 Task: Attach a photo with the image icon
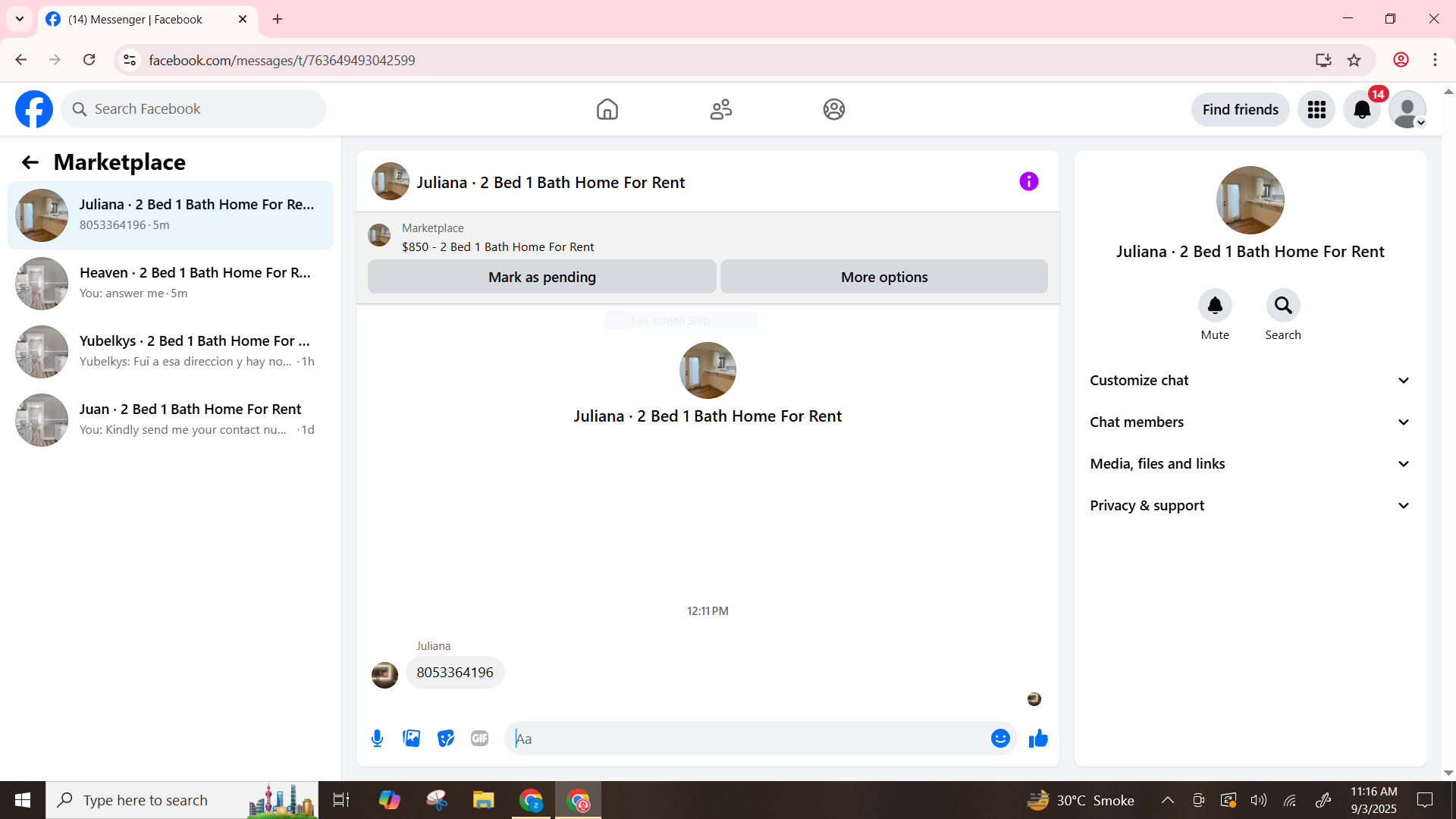click(412, 739)
